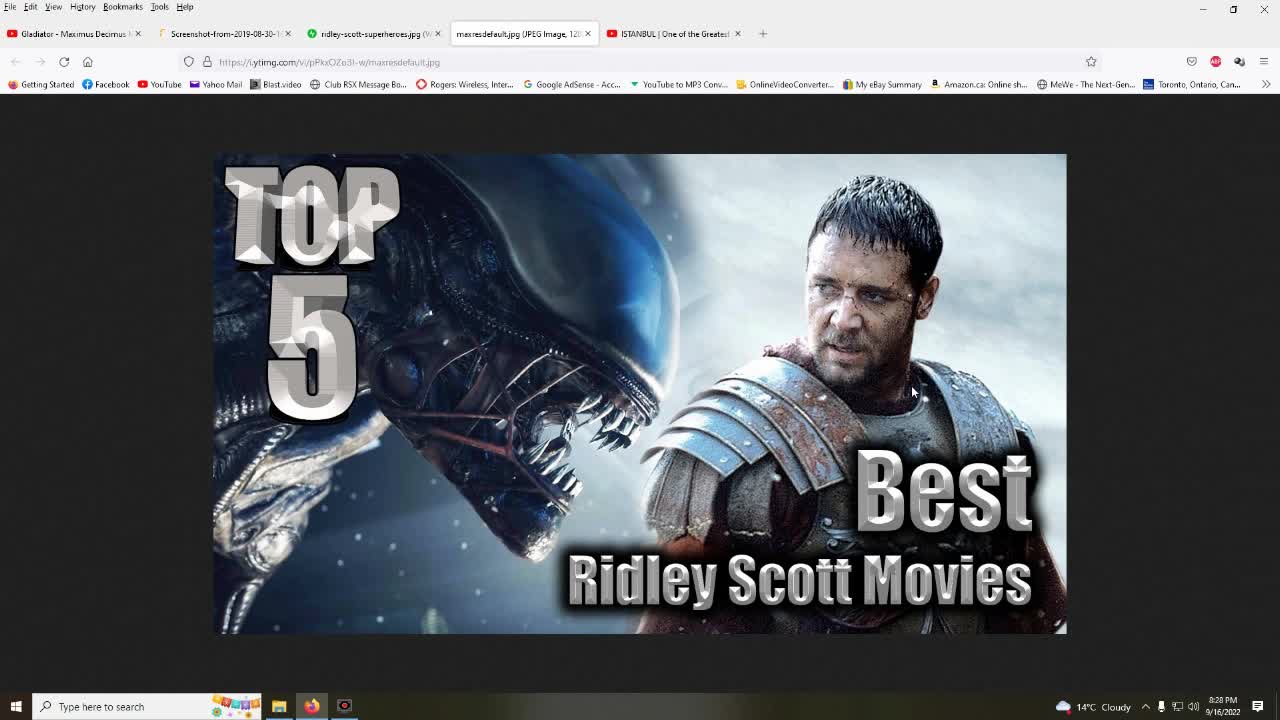1280x720 pixels.
Task: Open the Firefox home page
Action: click(x=88, y=62)
